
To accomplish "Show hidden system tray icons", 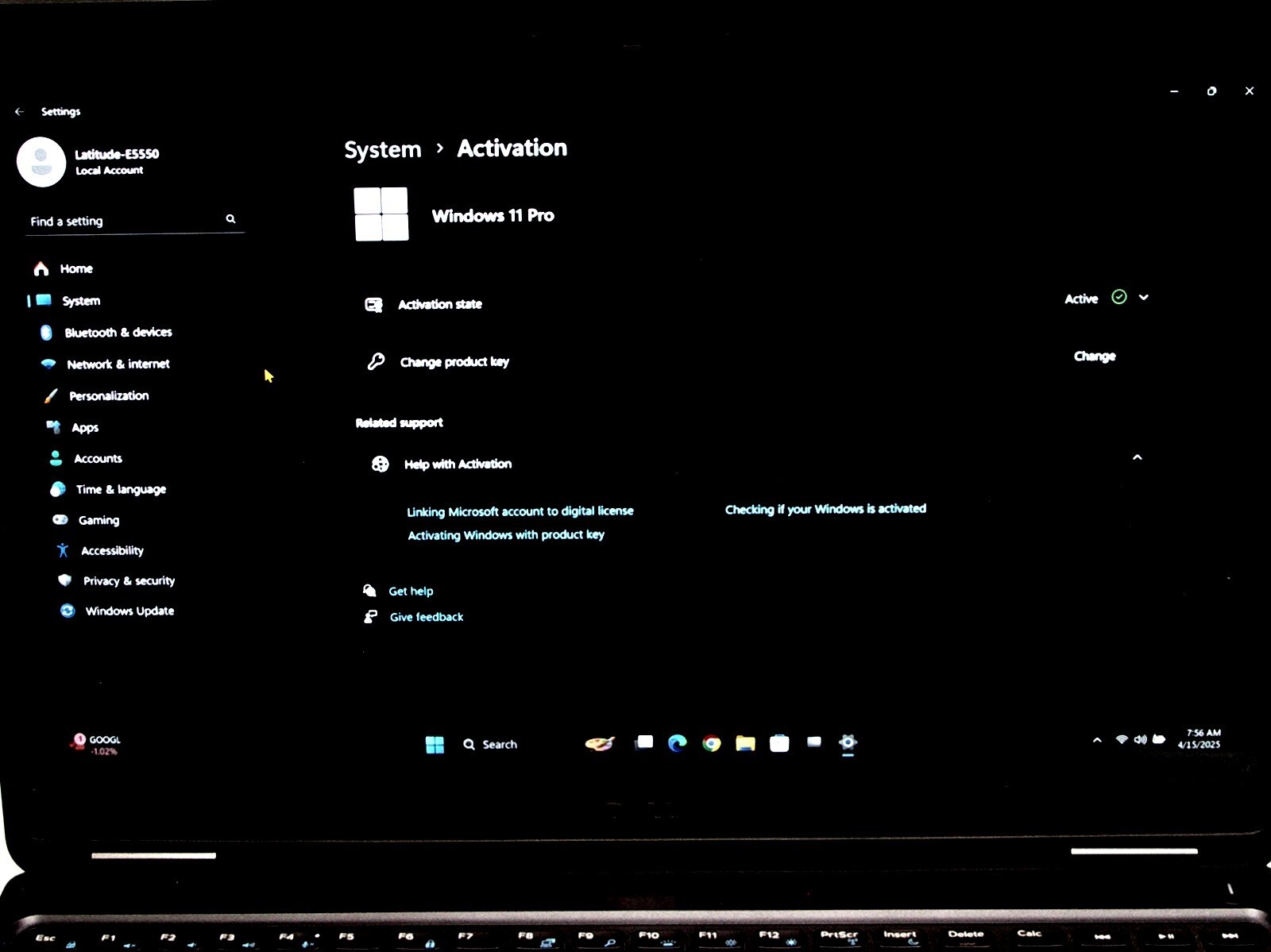I will pos(1097,740).
